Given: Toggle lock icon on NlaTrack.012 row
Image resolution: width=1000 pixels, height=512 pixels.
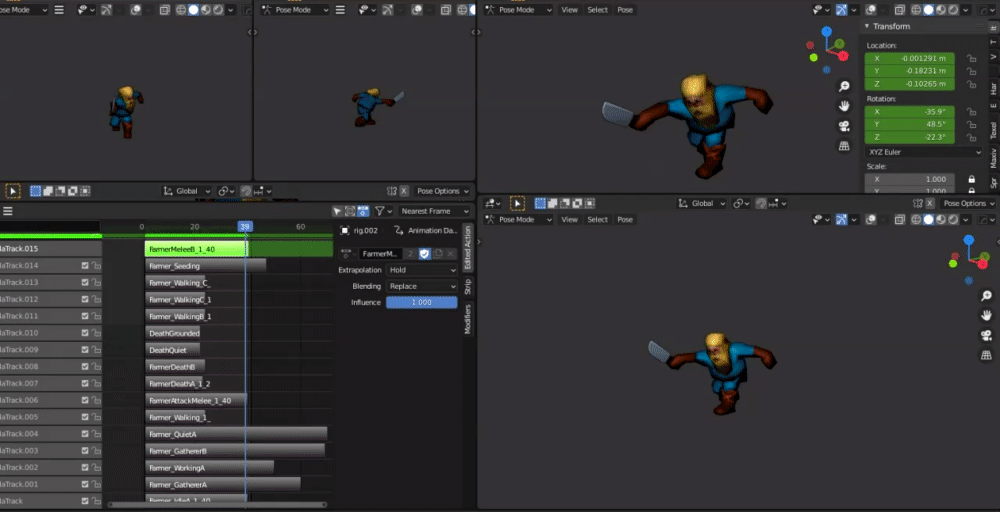Looking at the screenshot, I should [x=96, y=299].
